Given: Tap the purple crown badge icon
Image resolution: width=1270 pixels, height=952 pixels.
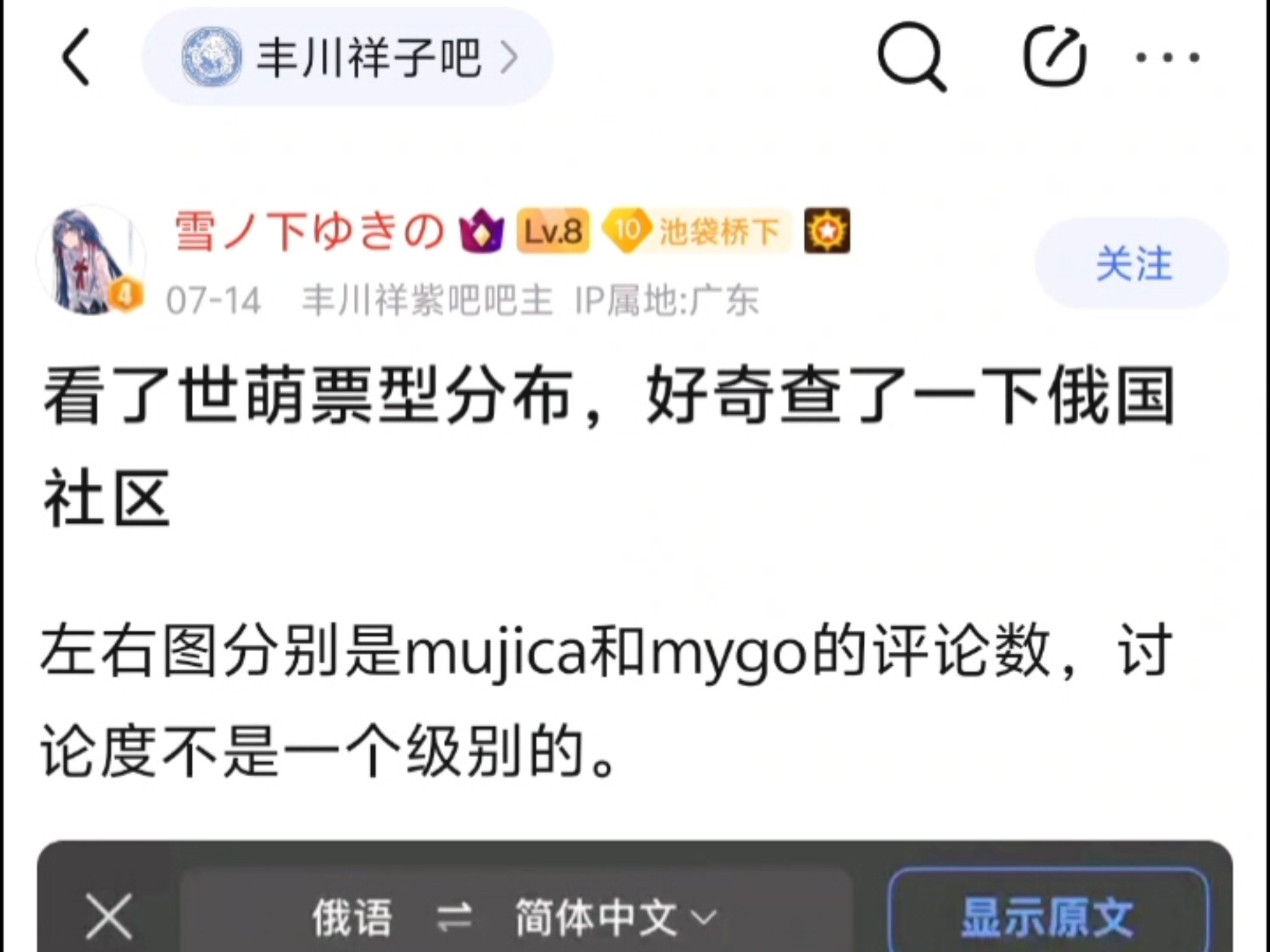Looking at the screenshot, I should 482,231.
